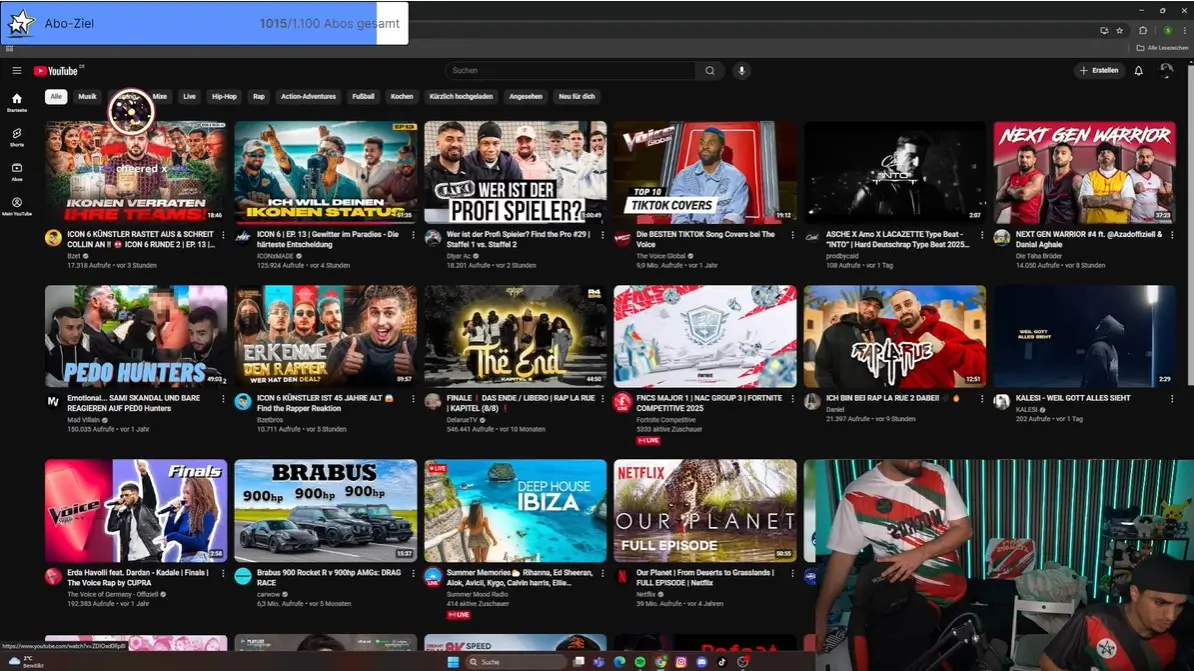
Task: Open the Windows Start menu
Action: (x=453, y=662)
